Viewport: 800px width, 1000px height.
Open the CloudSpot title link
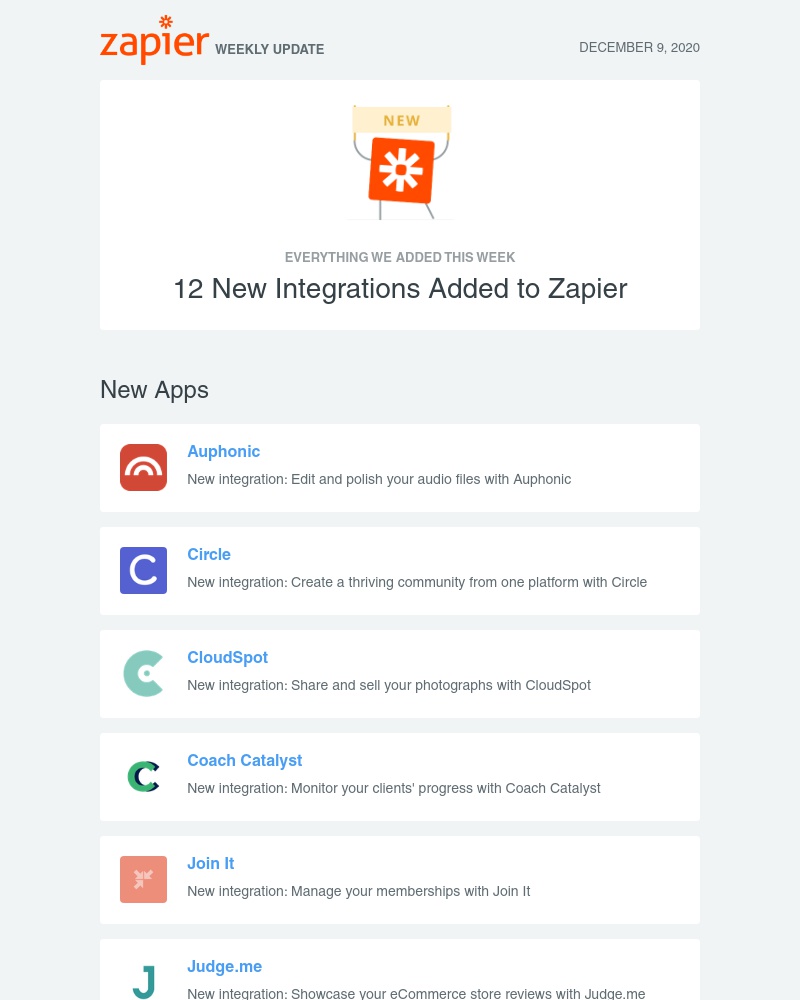click(227, 658)
